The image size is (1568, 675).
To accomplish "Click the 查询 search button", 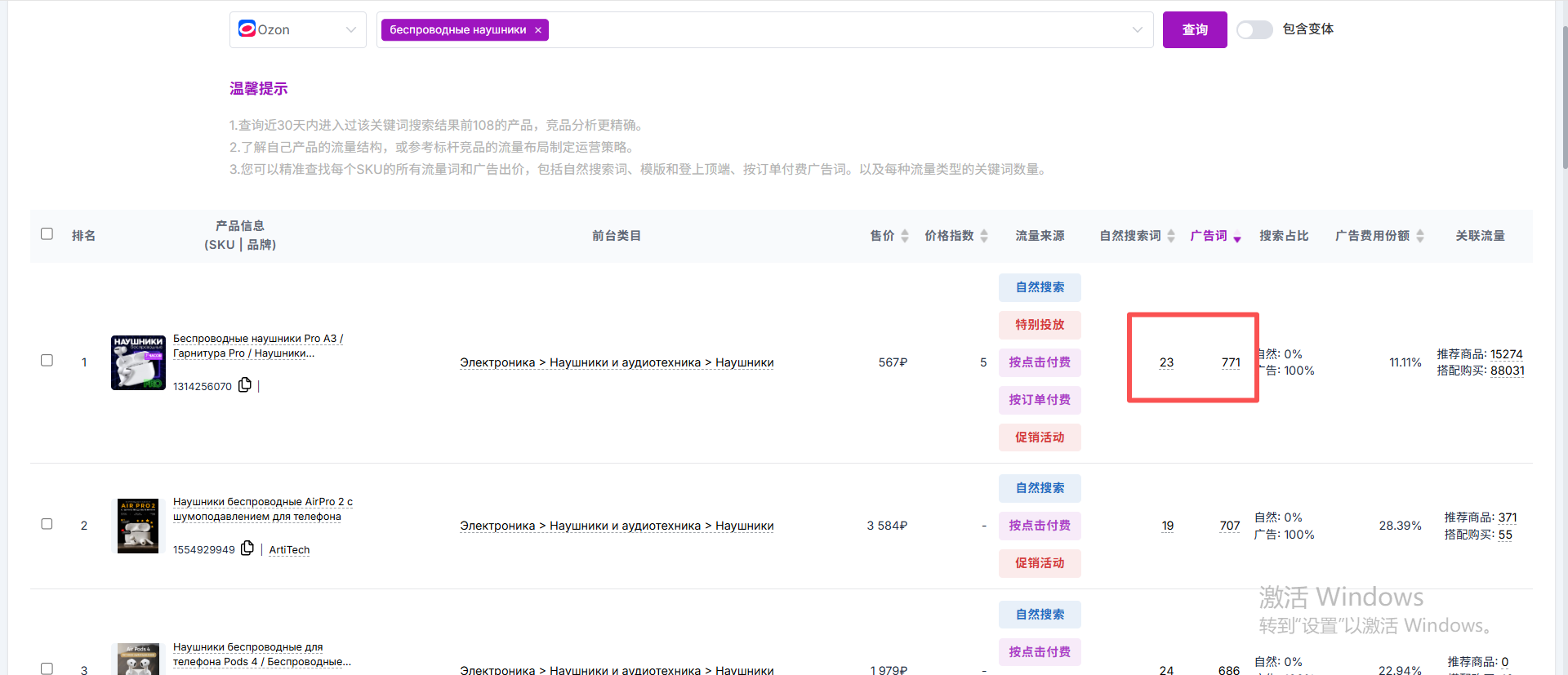I will 1194,30.
